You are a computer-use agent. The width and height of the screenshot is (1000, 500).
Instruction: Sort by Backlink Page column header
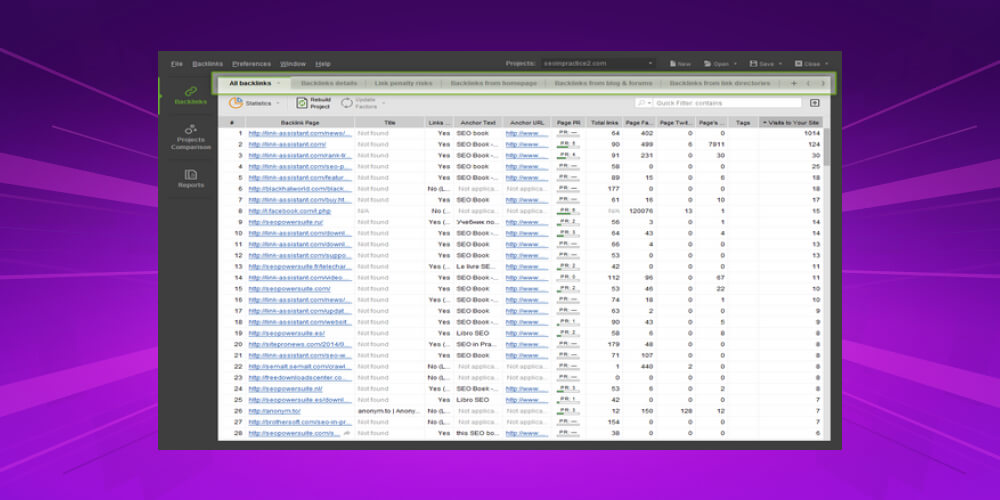(300, 122)
